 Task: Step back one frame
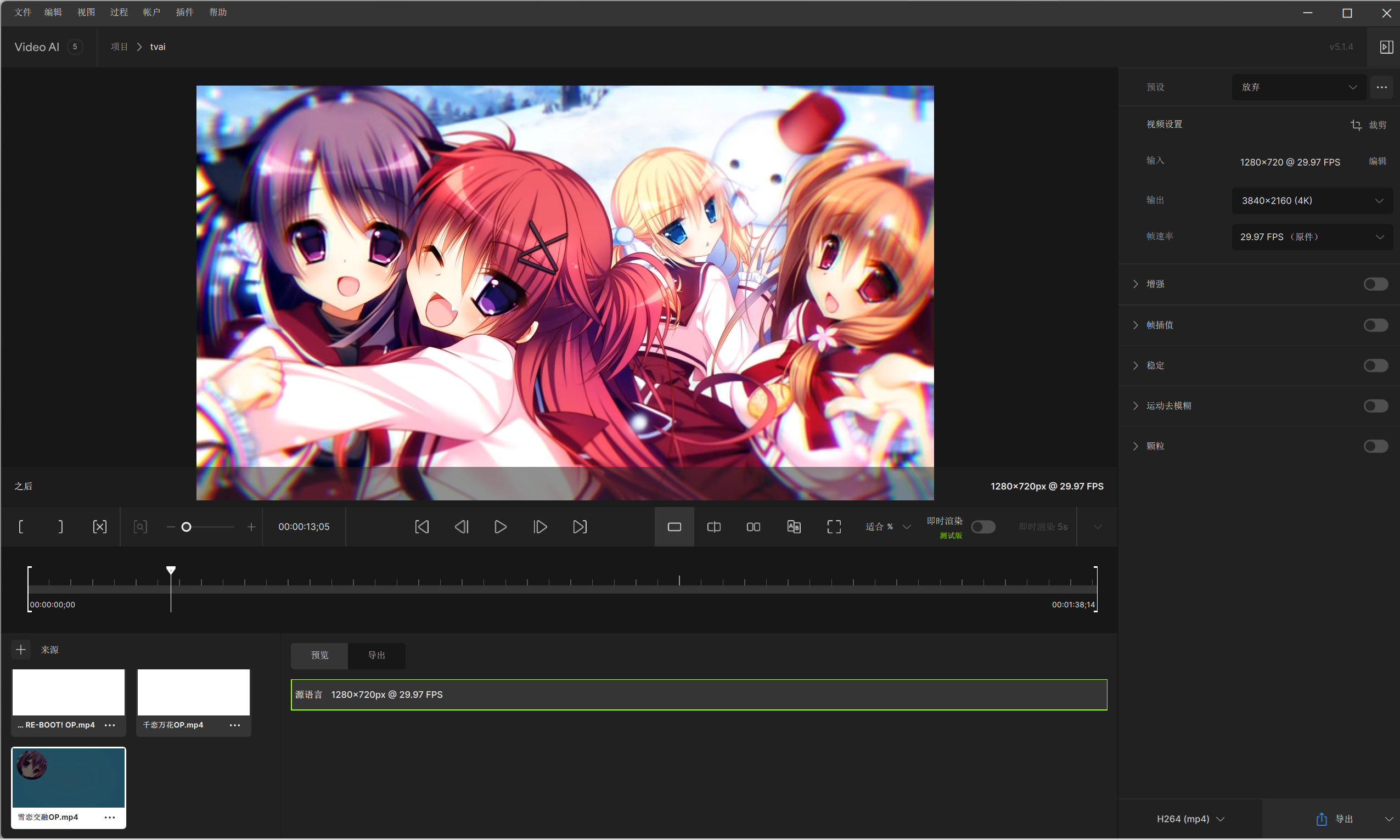tap(462, 527)
